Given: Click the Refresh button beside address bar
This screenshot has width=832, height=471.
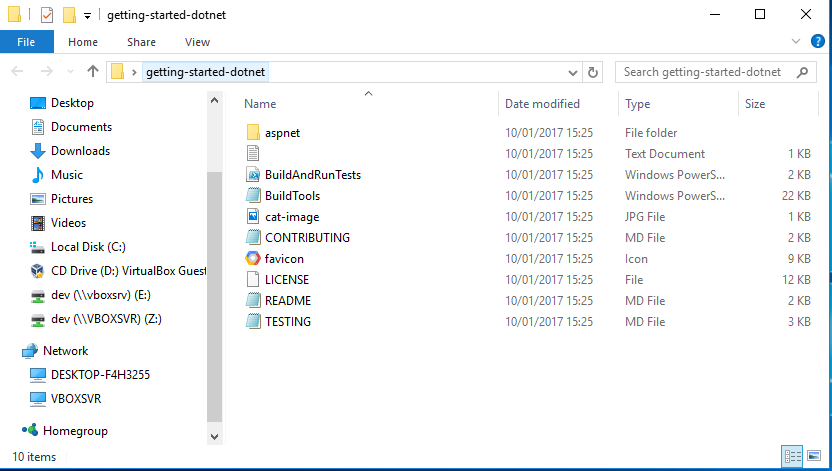Looking at the screenshot, I should click(x=592, y=72).
